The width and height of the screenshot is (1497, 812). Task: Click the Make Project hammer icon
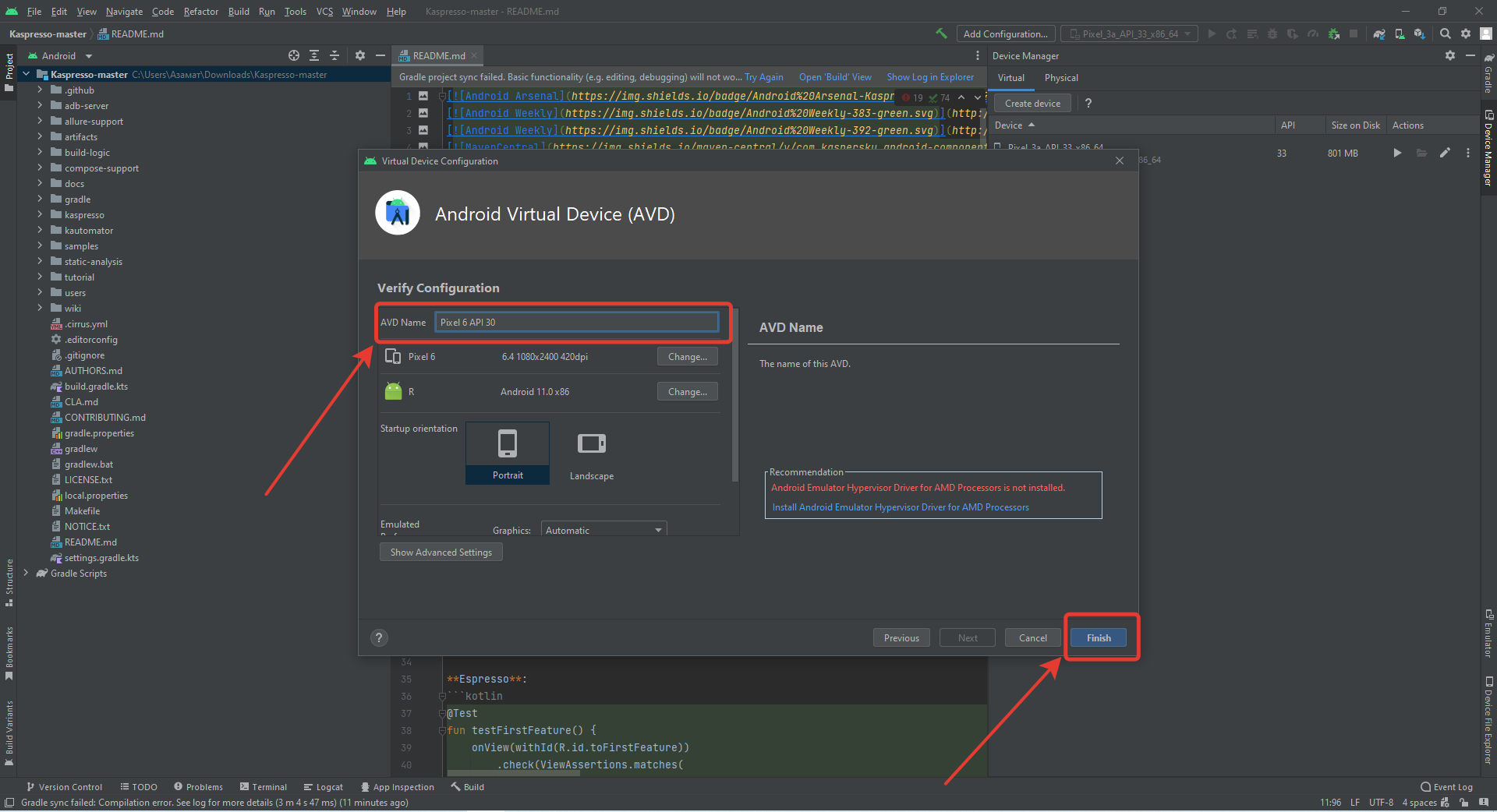[x=941, y=34]
